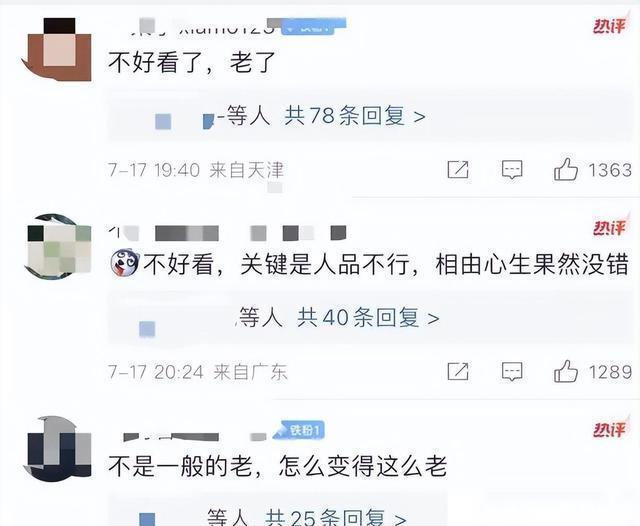
Task: Tap the 铁粉1 badge icon
Action: pyautogui.click(x=299, y=430)
